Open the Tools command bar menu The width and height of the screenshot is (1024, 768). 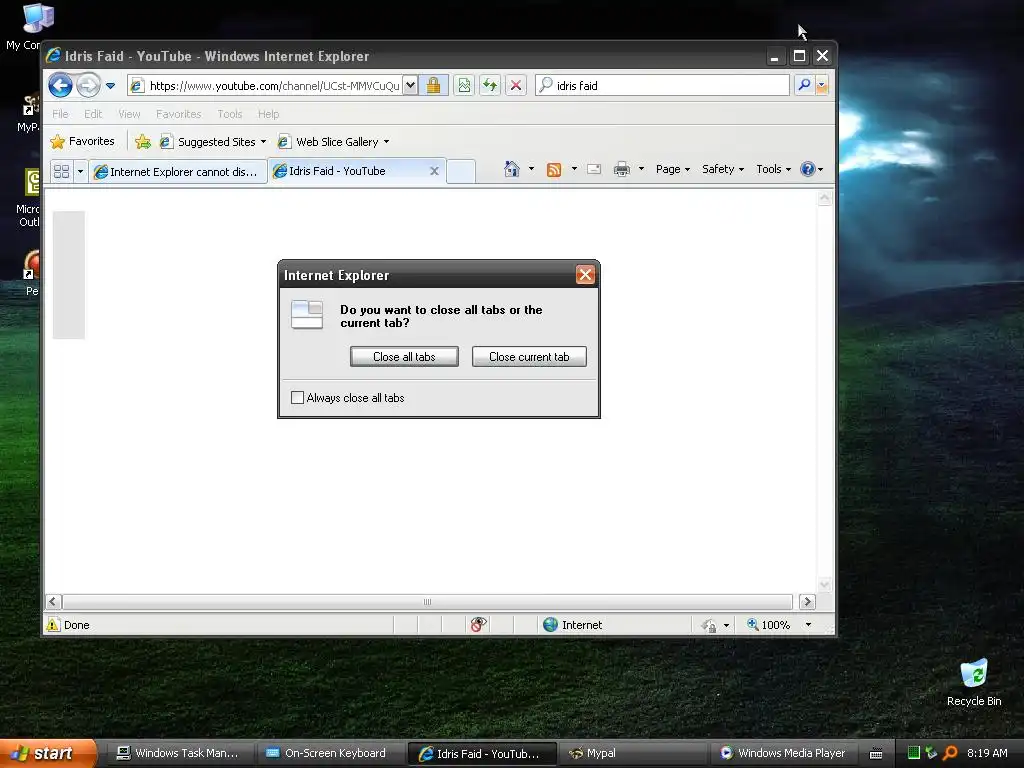coord(773,169)
